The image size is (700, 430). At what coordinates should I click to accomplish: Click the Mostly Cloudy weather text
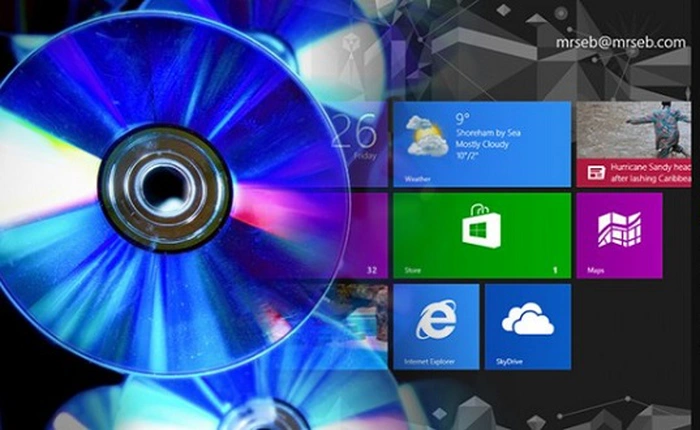482,144
